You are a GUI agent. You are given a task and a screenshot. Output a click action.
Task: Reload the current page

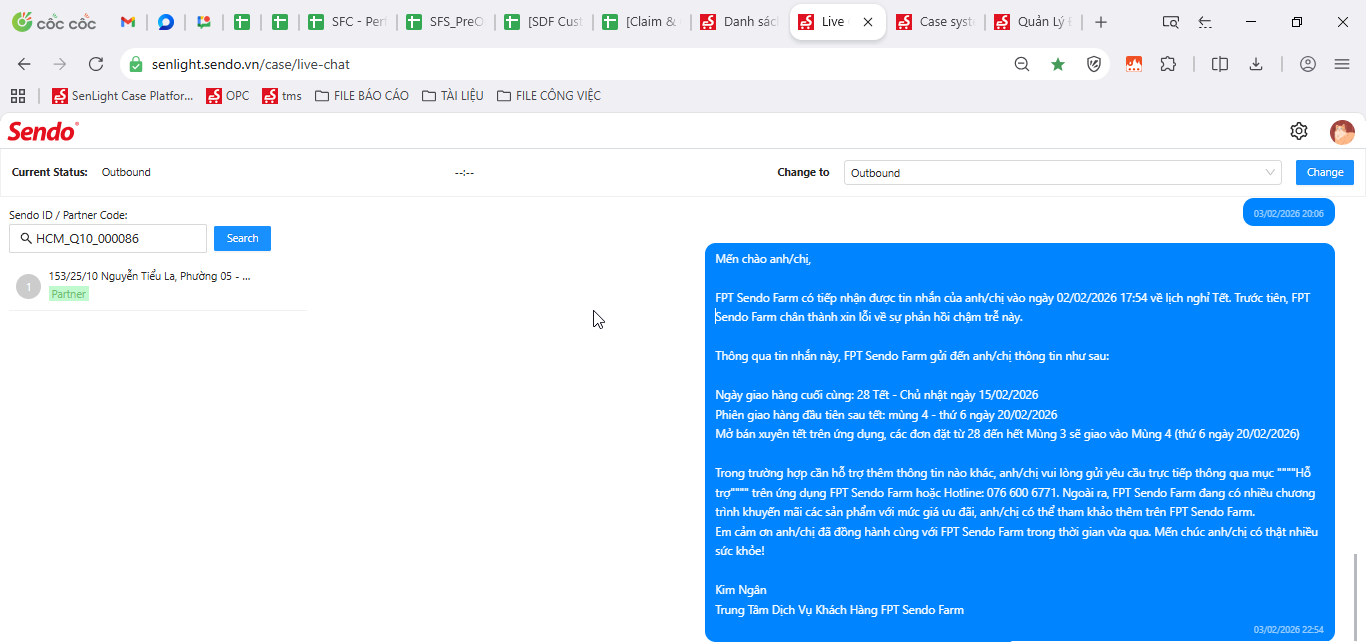tap(96, 64)
